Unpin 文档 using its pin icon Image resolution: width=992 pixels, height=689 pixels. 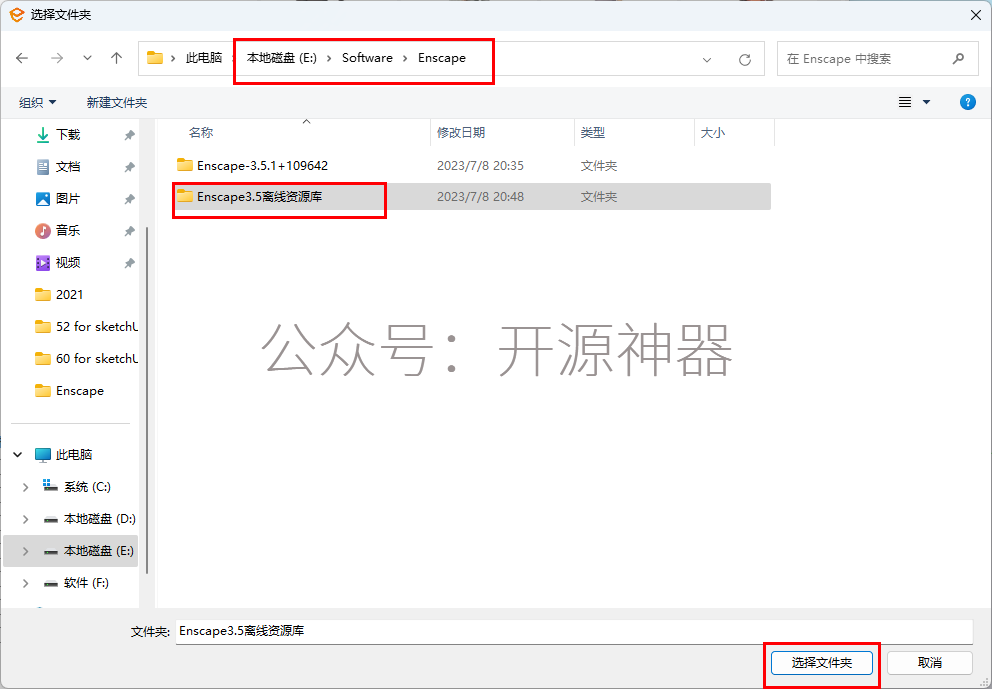129,167
